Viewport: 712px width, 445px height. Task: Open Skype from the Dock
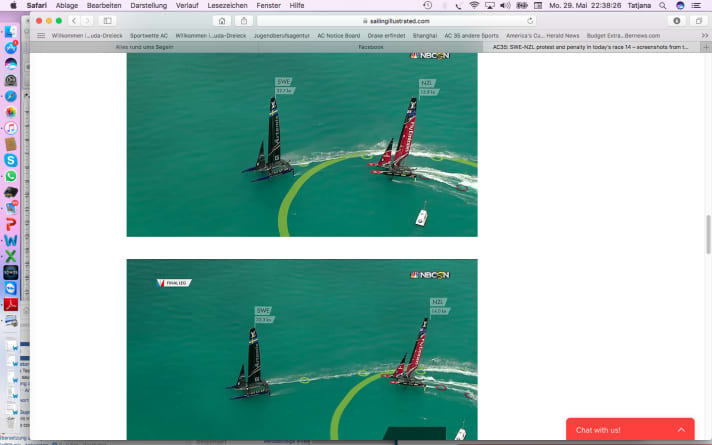coord(10,160)
